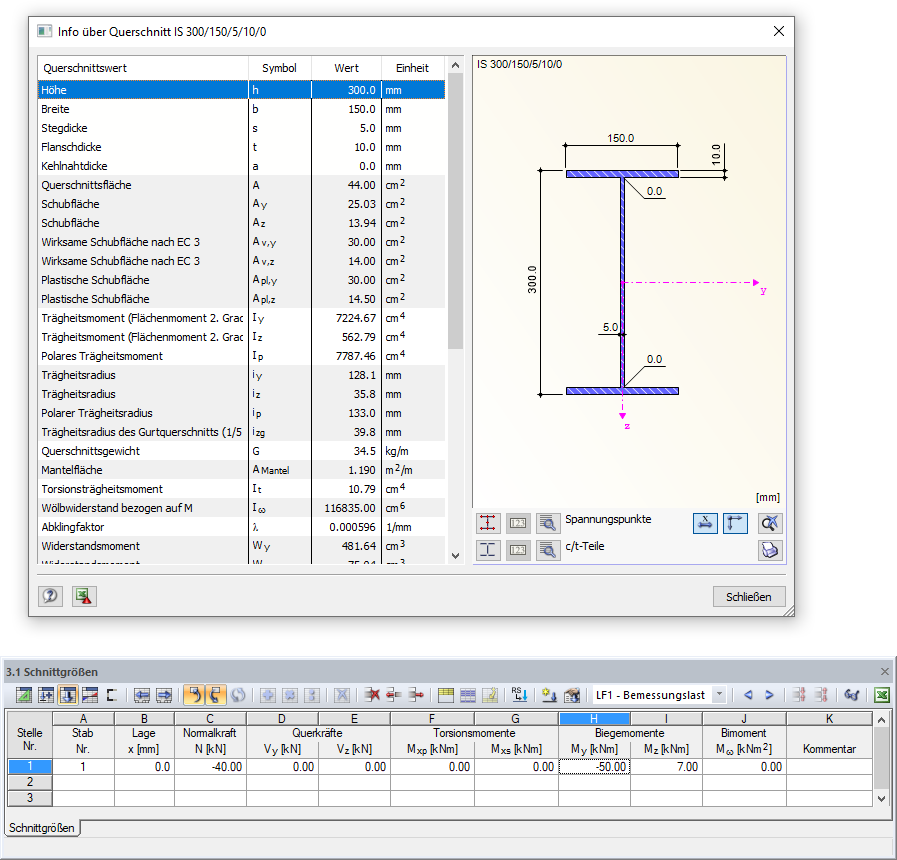
Task: Export cross-section values to Excel
Action: pos(83,596)
